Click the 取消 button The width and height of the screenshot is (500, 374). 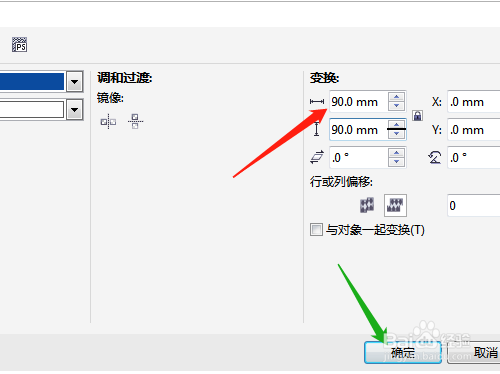tap(474, 352)
